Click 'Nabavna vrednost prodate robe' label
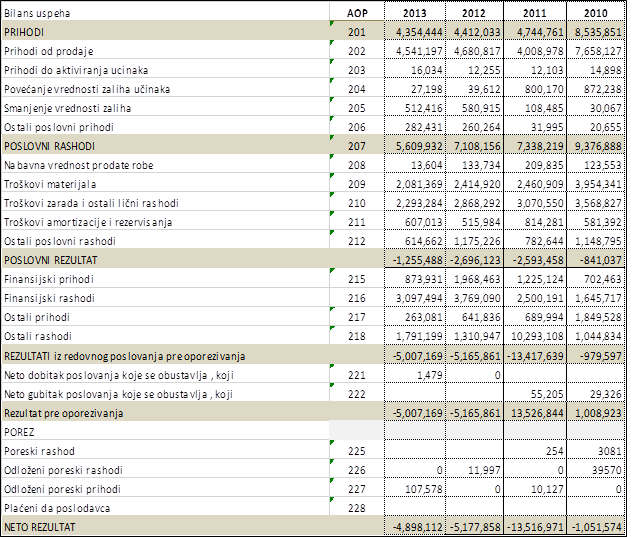 (78, 165)
